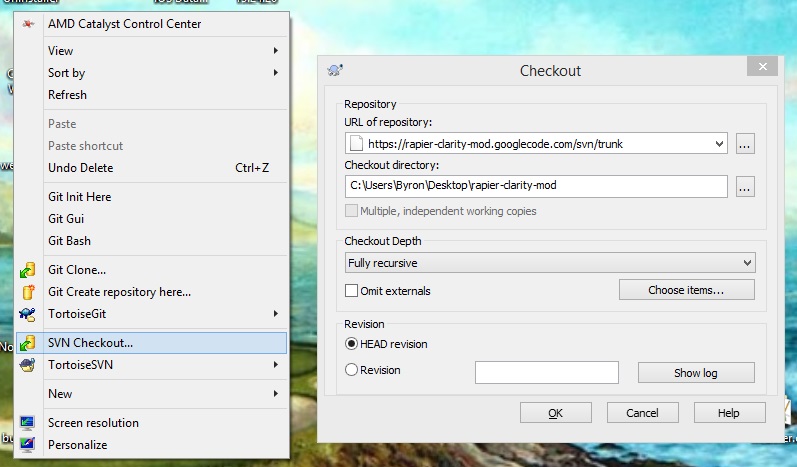Expand the View submenu

(x=275, y=50)
